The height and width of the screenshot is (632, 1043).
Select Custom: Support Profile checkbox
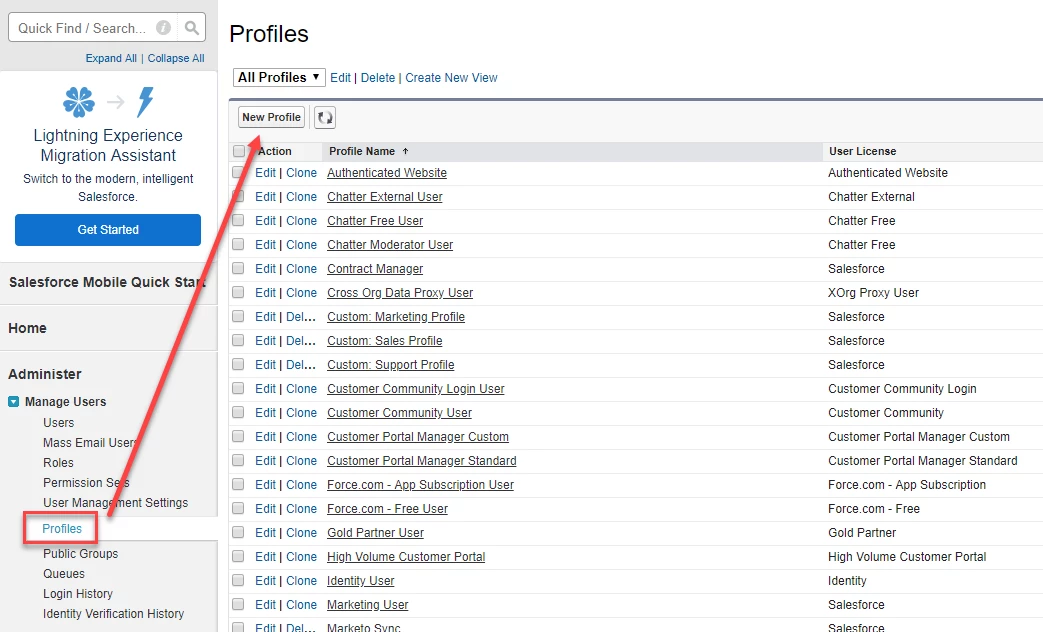coord(237,364)
